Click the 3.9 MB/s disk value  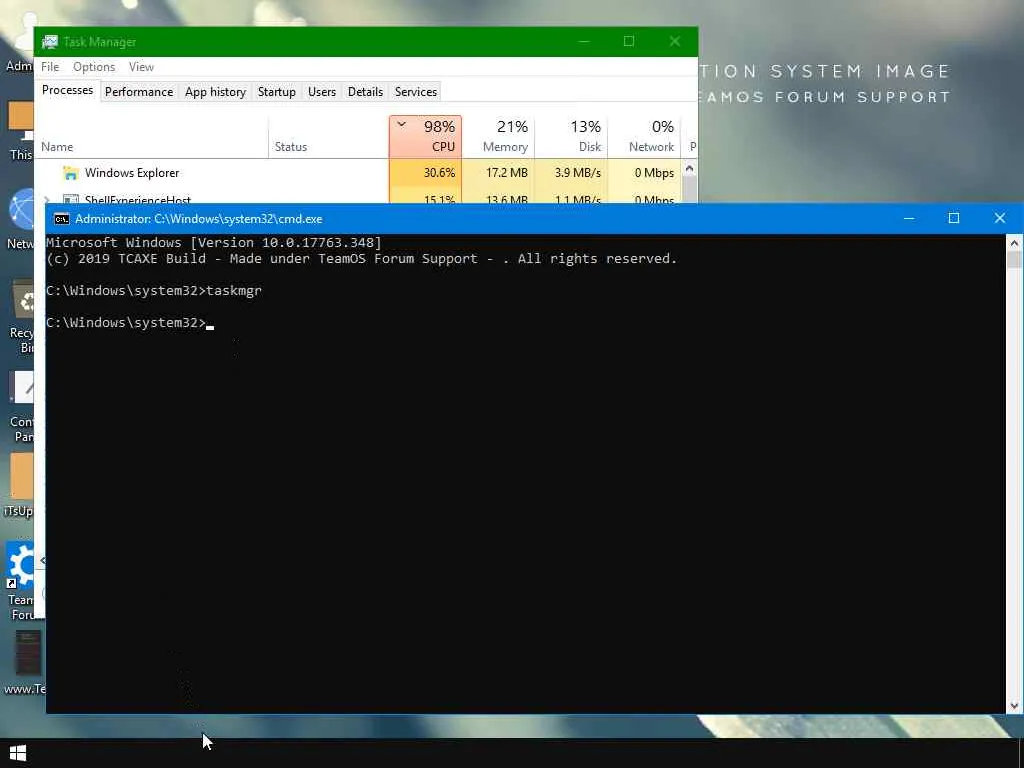578,173
